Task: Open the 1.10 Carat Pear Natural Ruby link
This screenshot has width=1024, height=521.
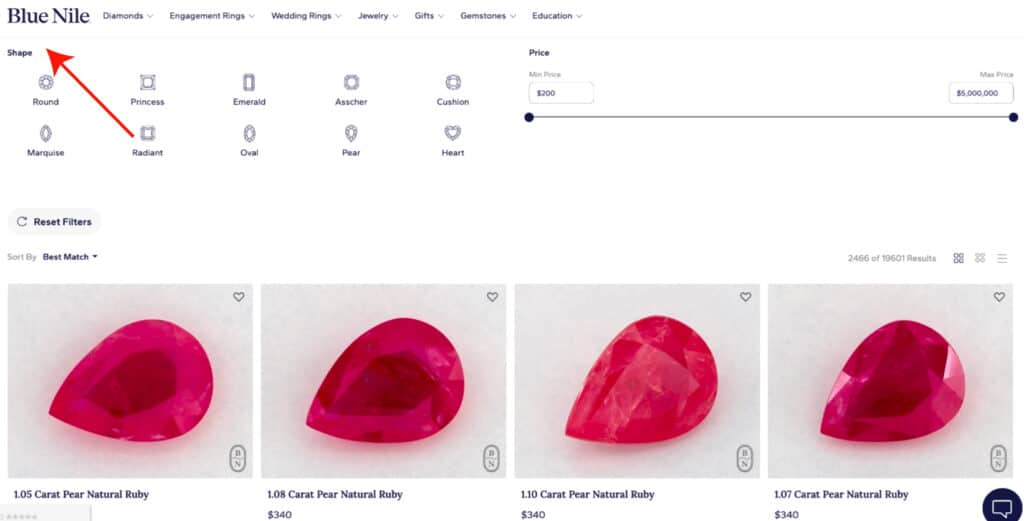Action: (x=587, y=494)
